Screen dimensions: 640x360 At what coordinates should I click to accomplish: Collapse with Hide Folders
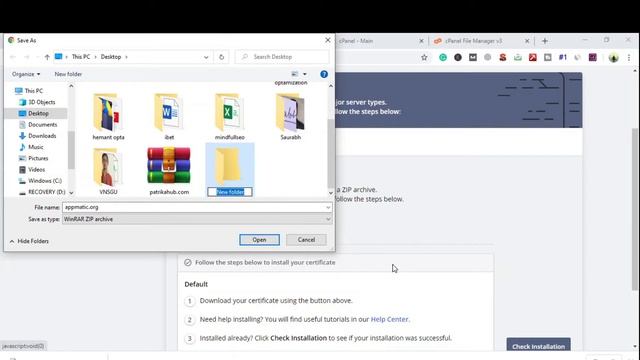[29, 241]
